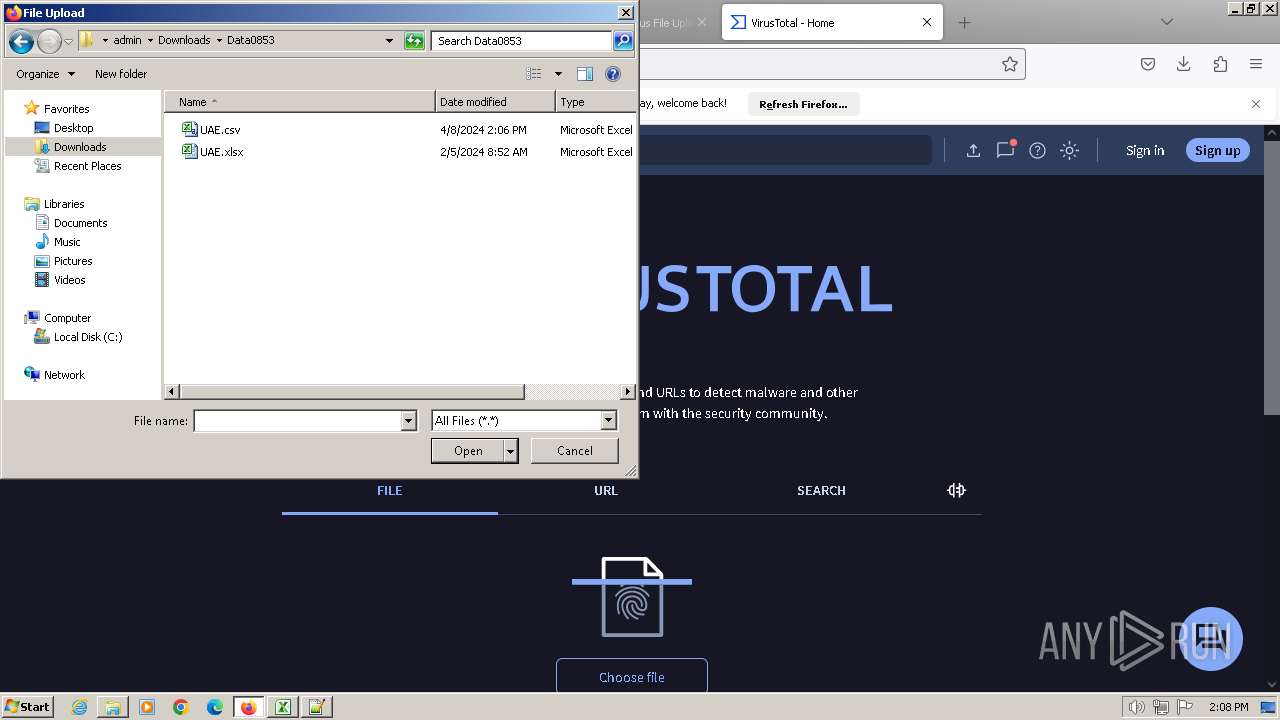Screen dimensions: 1280x720
Task: Select Desktop in navigation pane
Action: (x=73, y=128)
